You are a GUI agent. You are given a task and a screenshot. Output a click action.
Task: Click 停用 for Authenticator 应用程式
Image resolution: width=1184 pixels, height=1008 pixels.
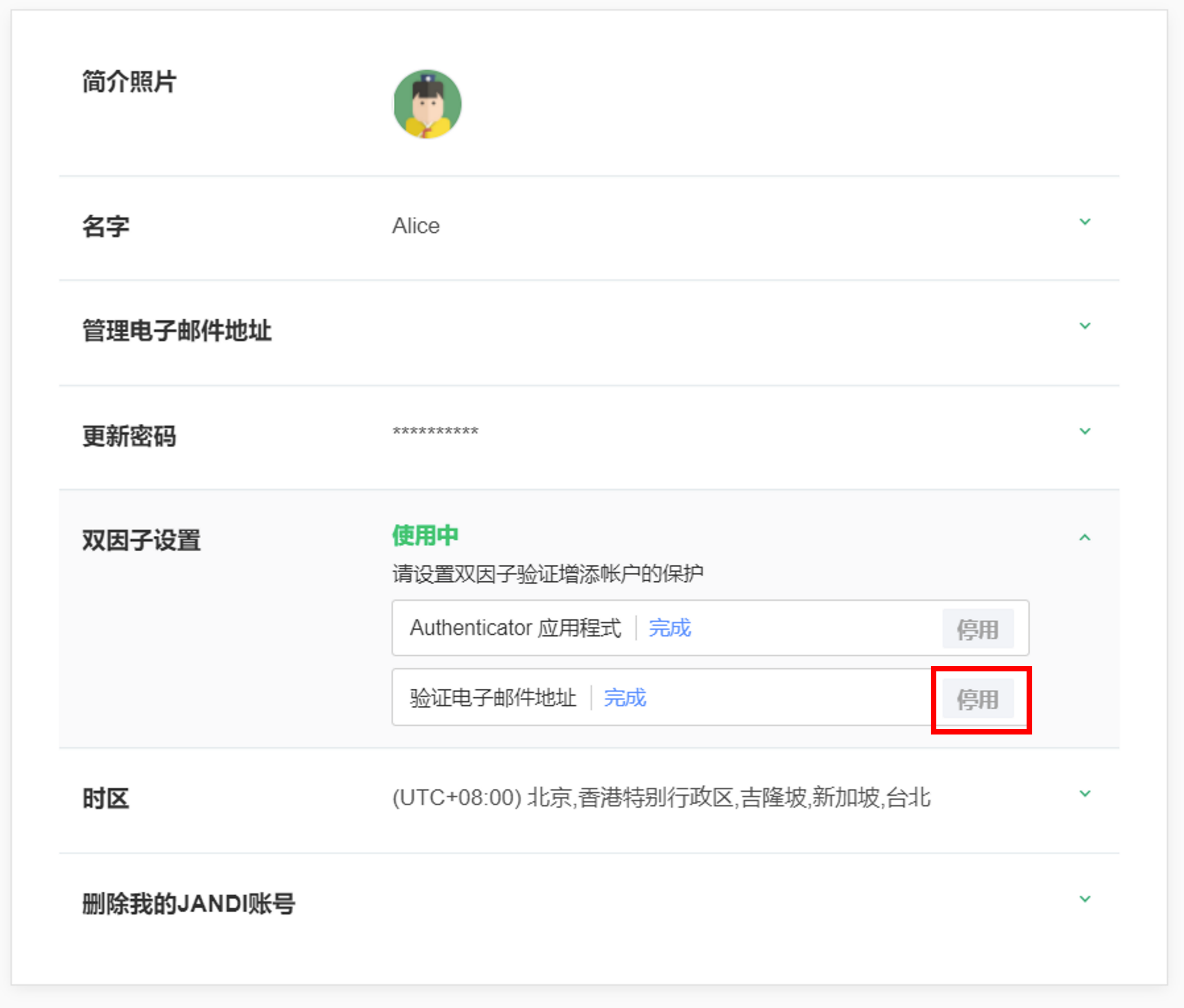coord(977,629)
